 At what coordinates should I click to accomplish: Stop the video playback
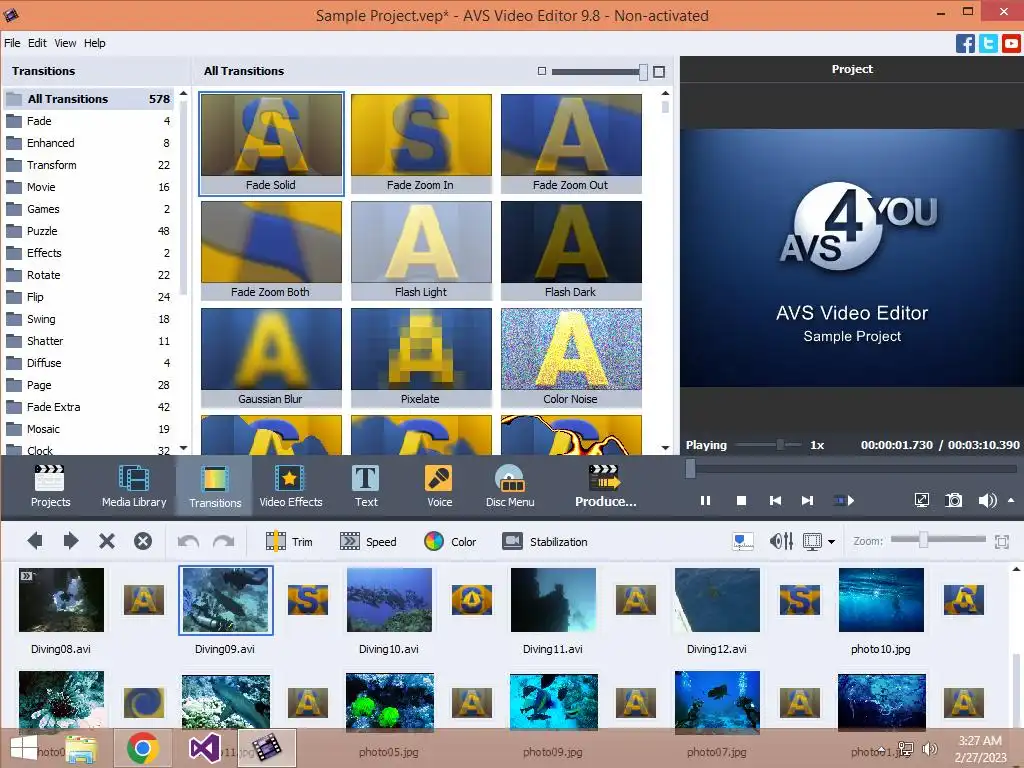(741, 501)
